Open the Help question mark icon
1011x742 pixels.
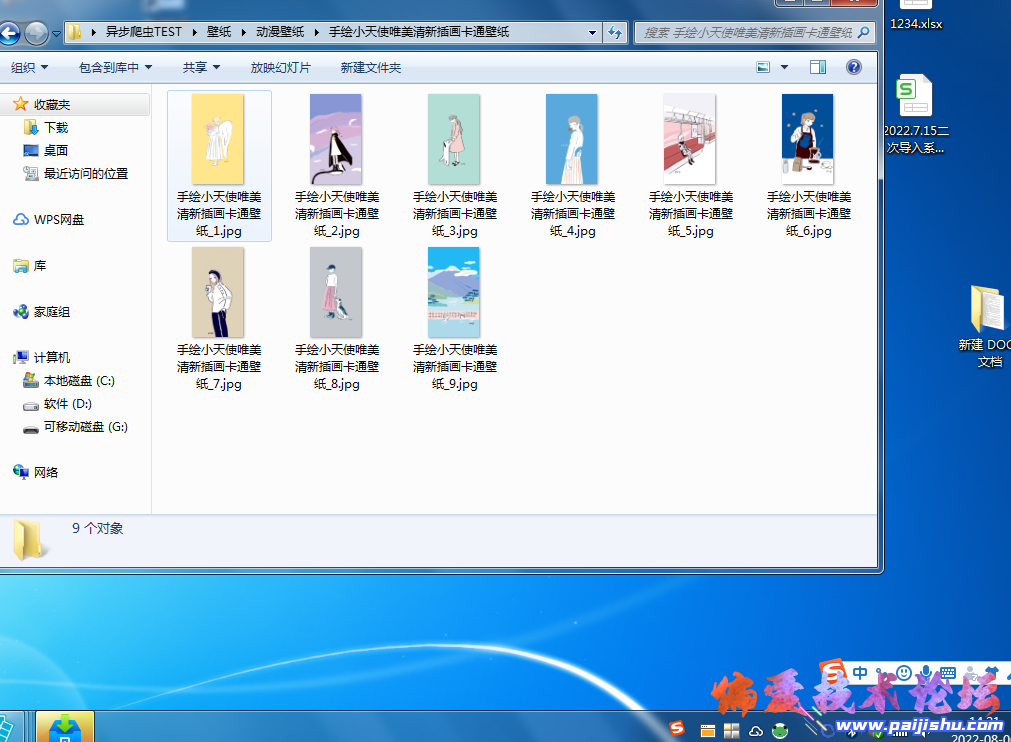(851, 67)
